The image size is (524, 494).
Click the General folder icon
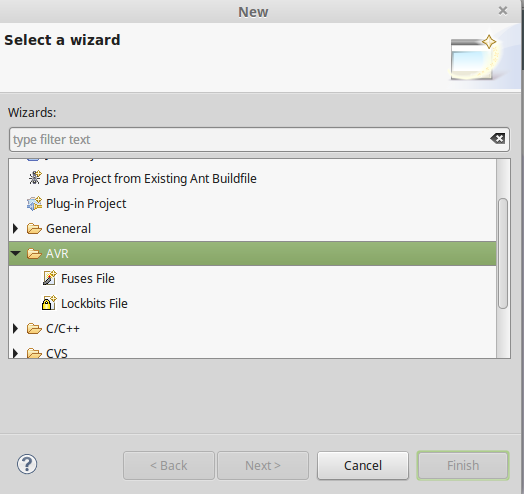tap(34, 229)
